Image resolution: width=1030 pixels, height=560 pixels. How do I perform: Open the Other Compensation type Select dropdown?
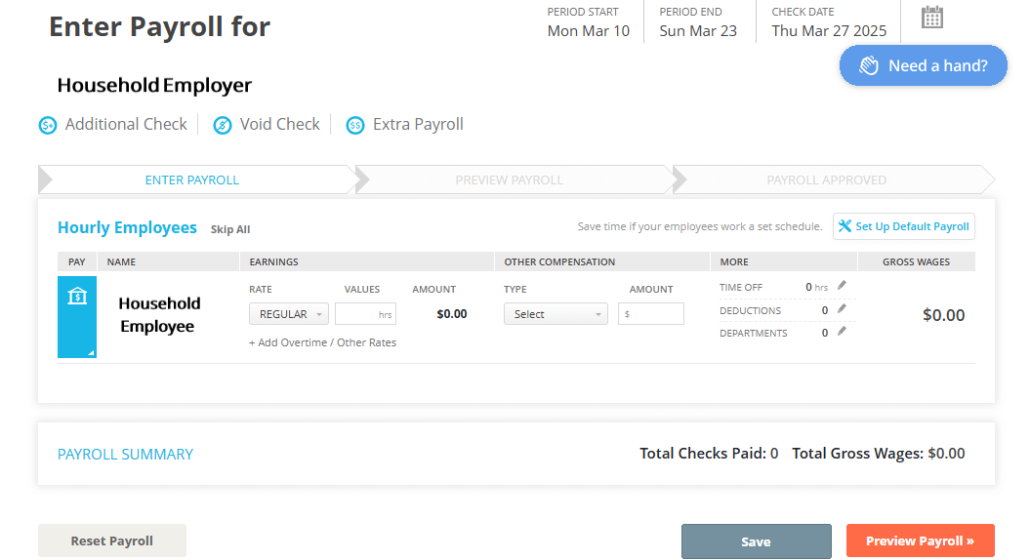[x=555, y=314]
